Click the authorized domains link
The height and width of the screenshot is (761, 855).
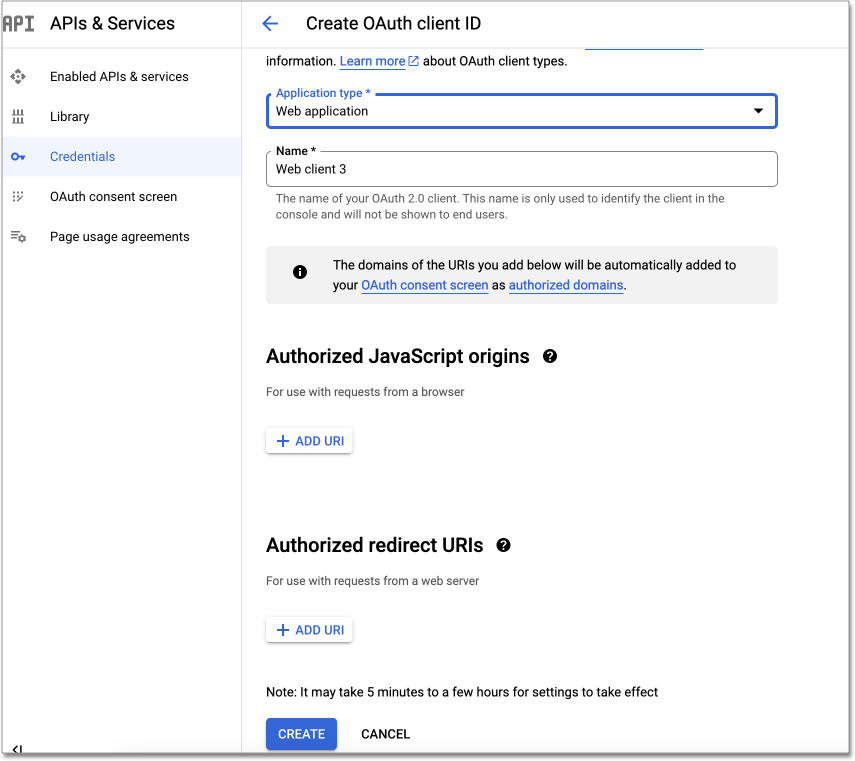(x=565, y=285)
